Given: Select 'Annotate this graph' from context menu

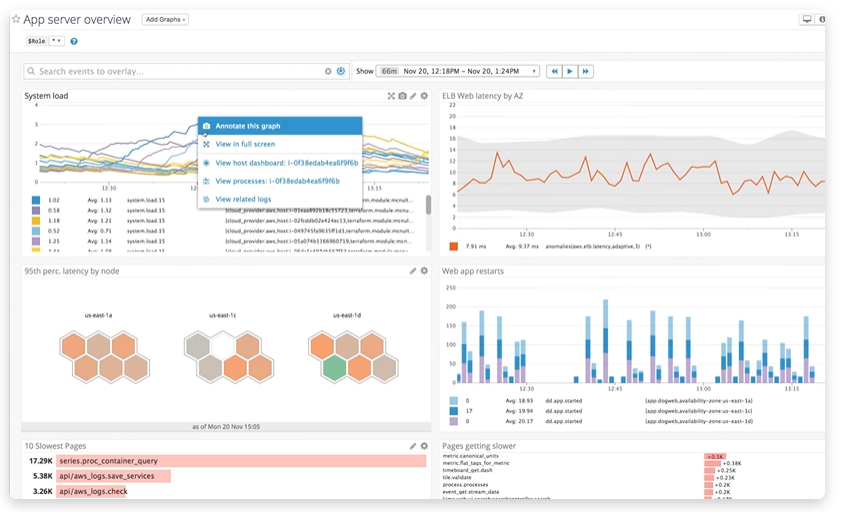Looking at the screenshot, I should tap(247, 126).
